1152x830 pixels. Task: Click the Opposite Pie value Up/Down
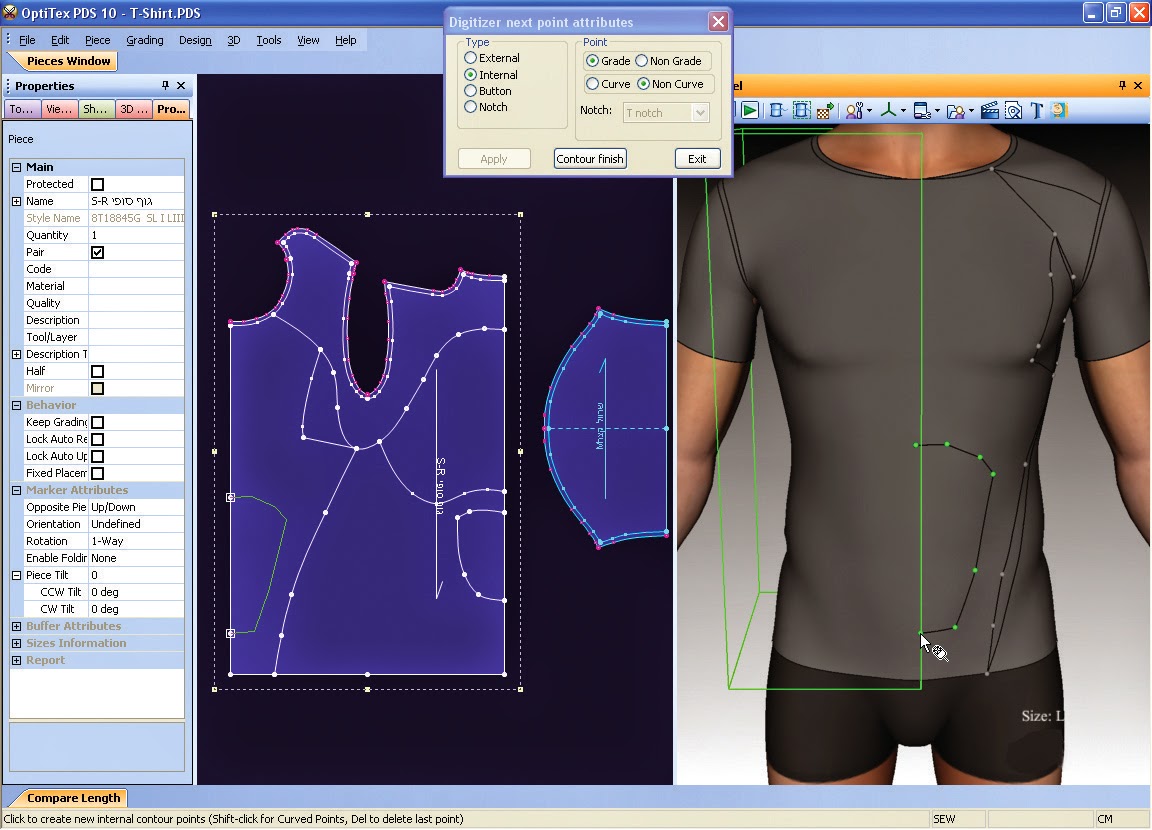(136, 507)
